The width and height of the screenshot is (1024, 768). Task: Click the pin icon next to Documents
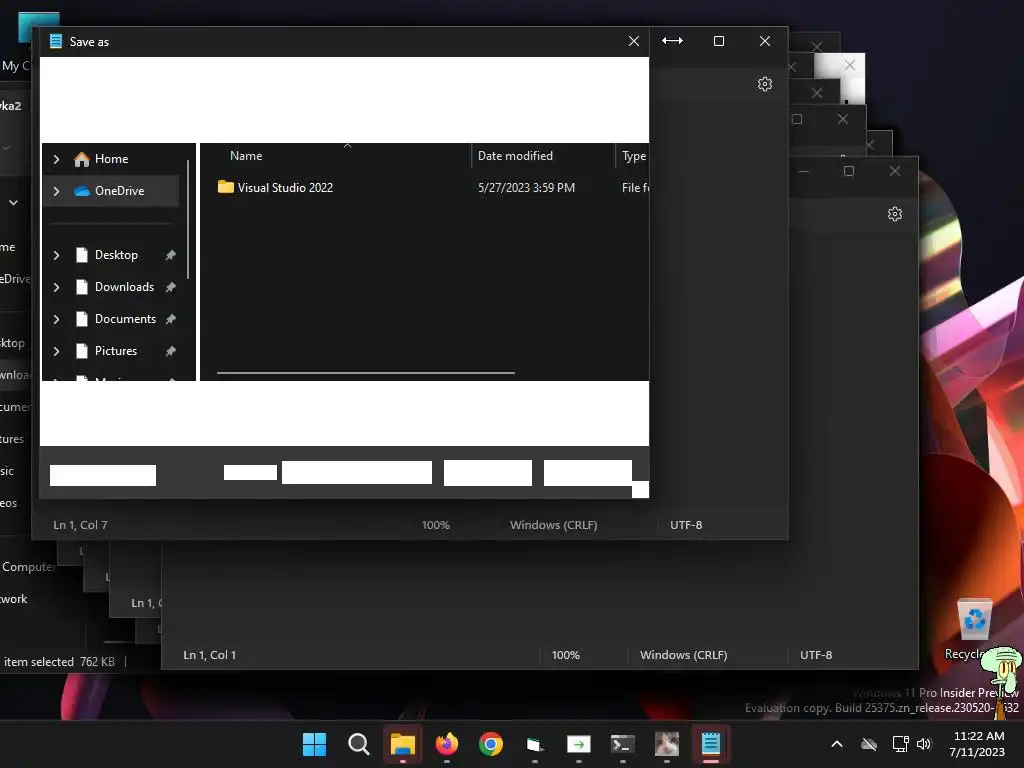(170, 319)
